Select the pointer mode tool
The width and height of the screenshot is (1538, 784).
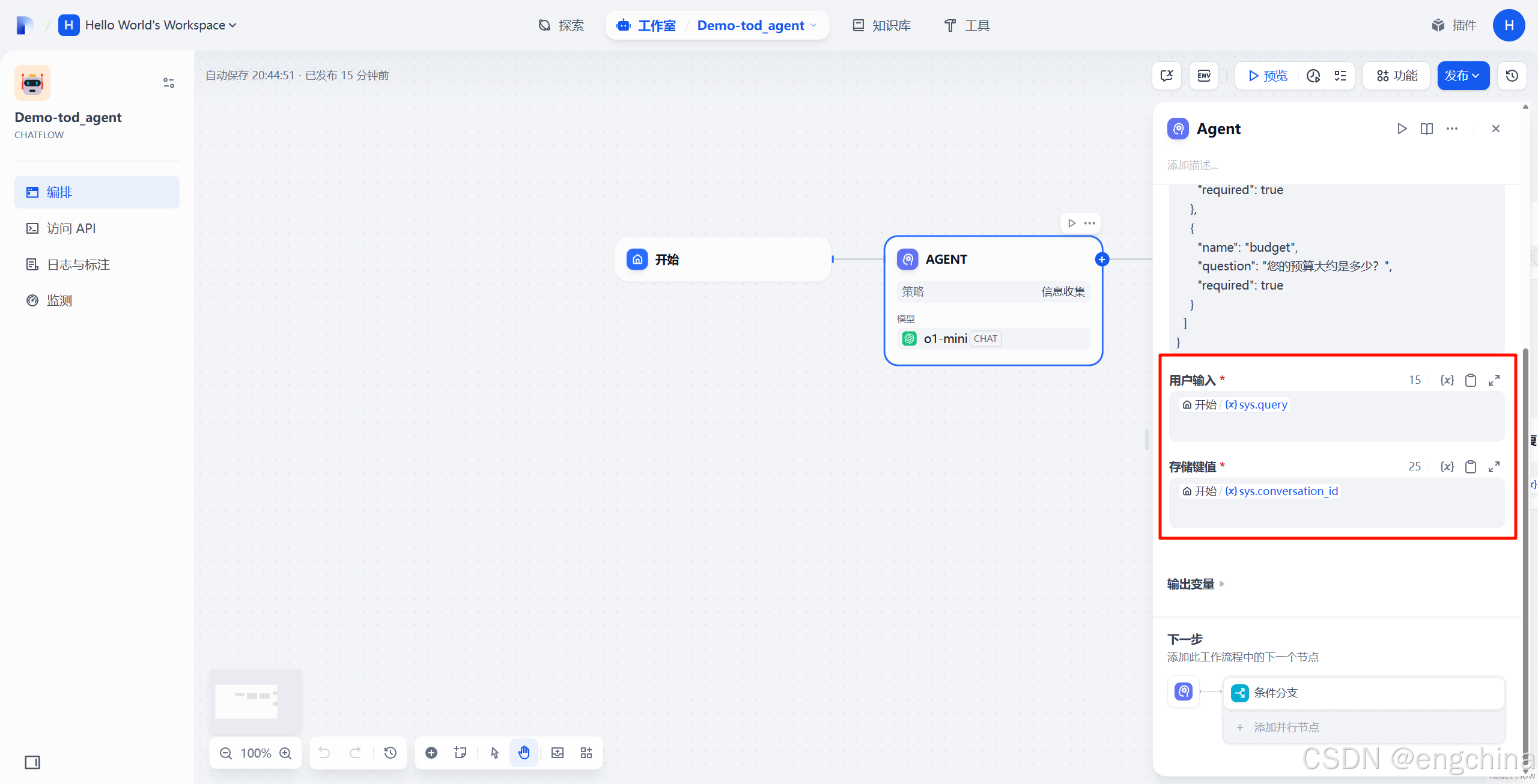click(494, 753)
